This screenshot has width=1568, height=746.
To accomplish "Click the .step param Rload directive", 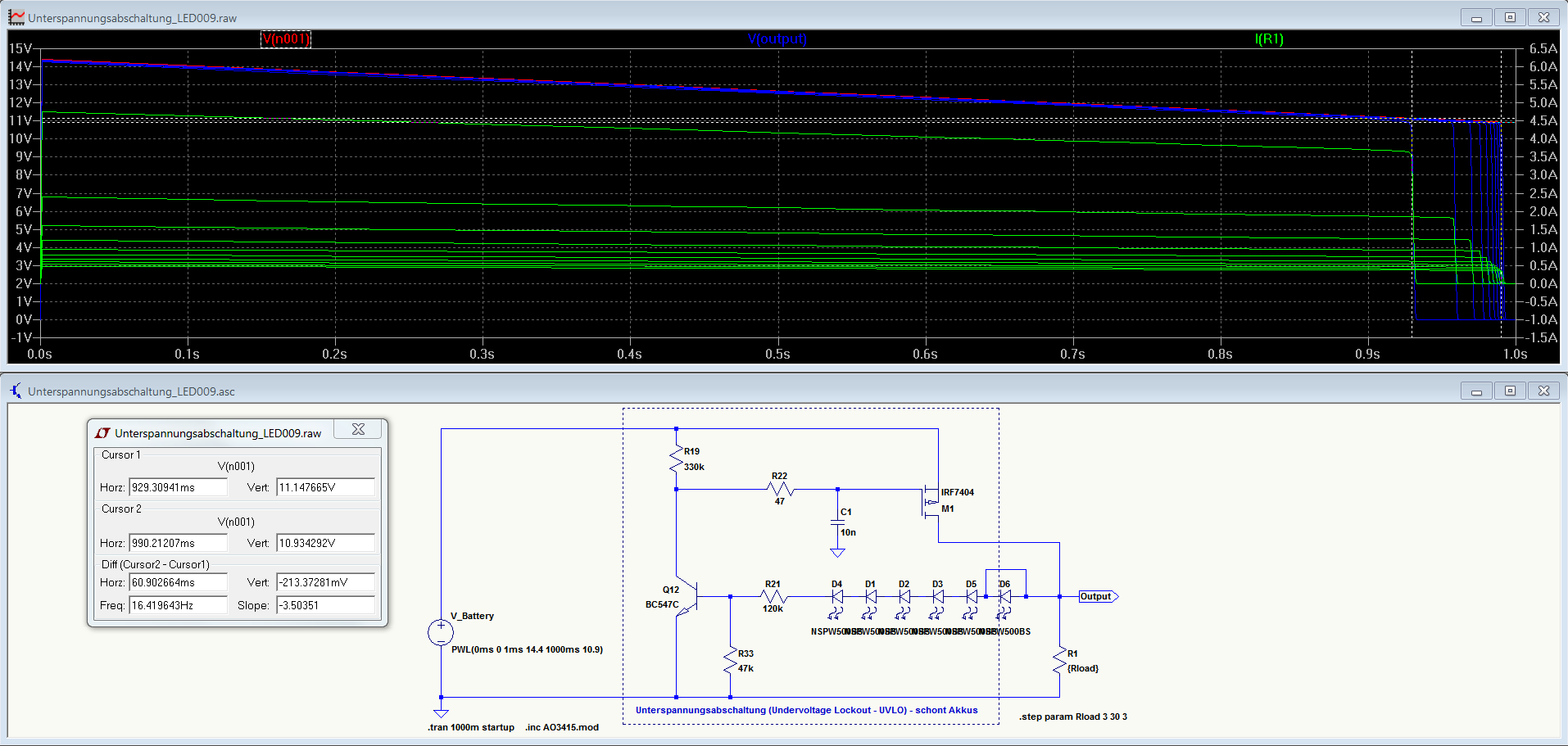I will pos(1073,717).
